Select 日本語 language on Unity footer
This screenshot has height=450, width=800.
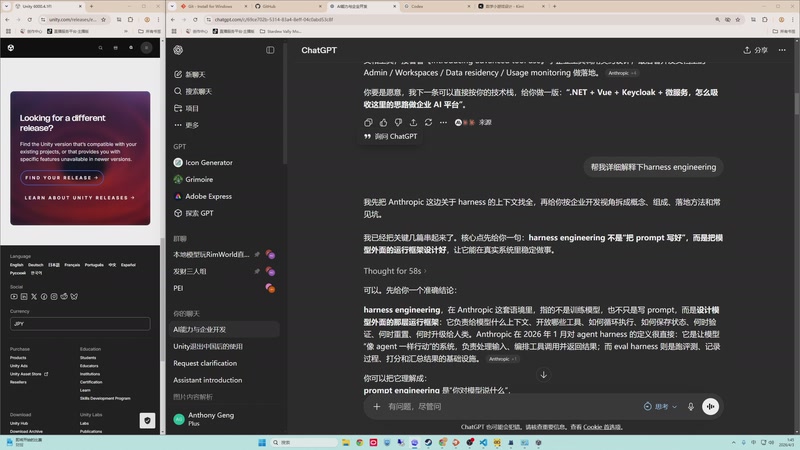tap(54, 265)
